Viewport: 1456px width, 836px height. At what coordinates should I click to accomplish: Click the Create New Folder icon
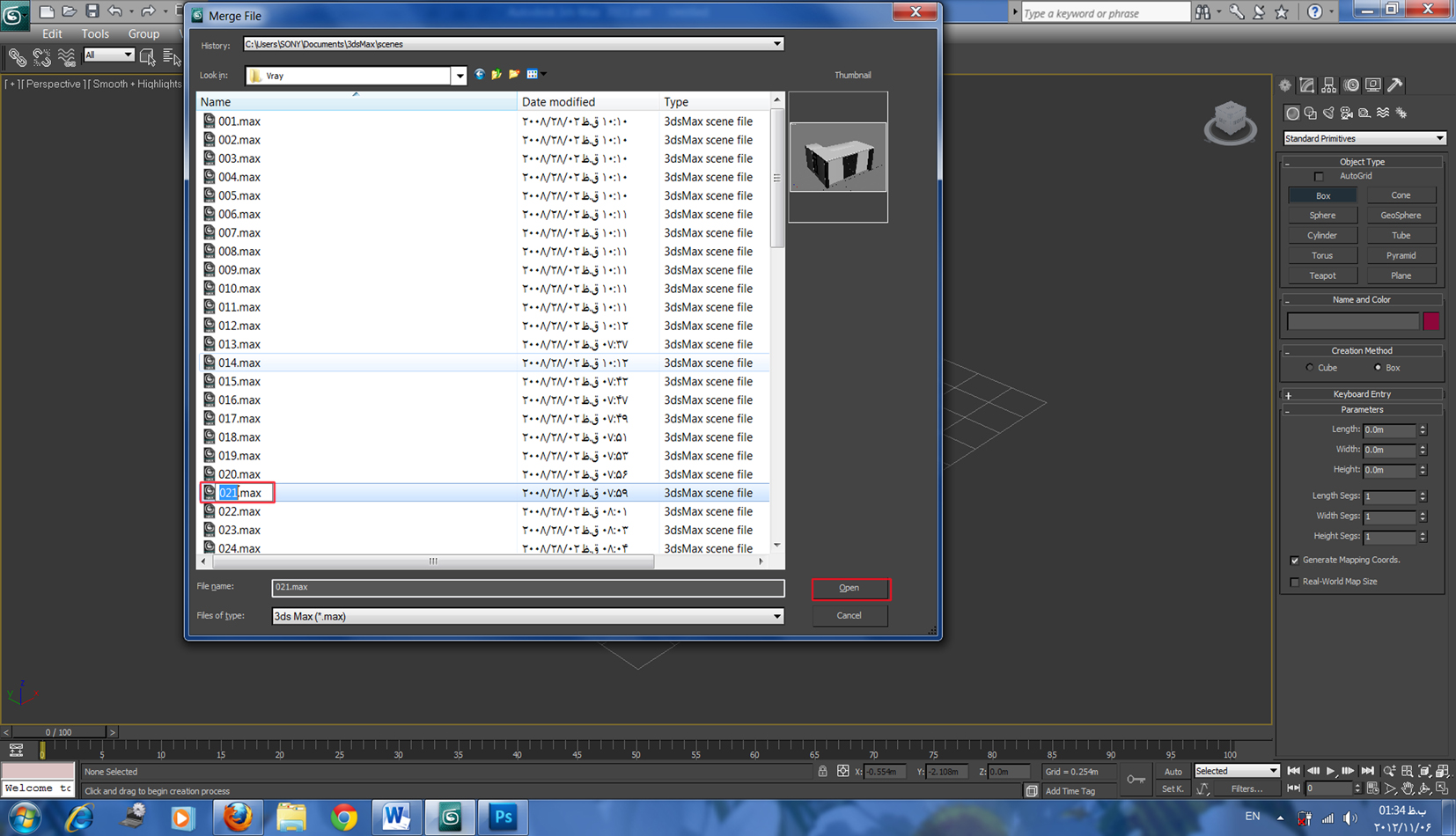(x=514, y=75)
